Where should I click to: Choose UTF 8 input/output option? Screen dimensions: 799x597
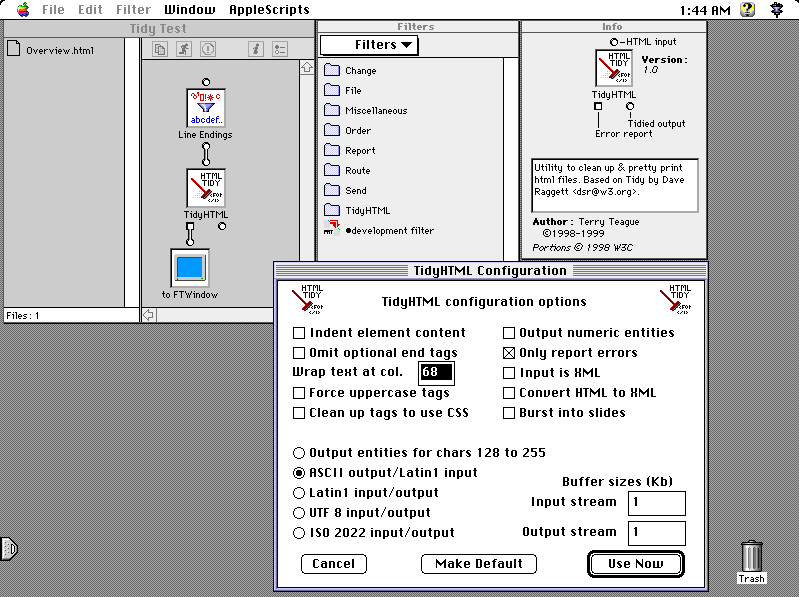coord(299,513)
